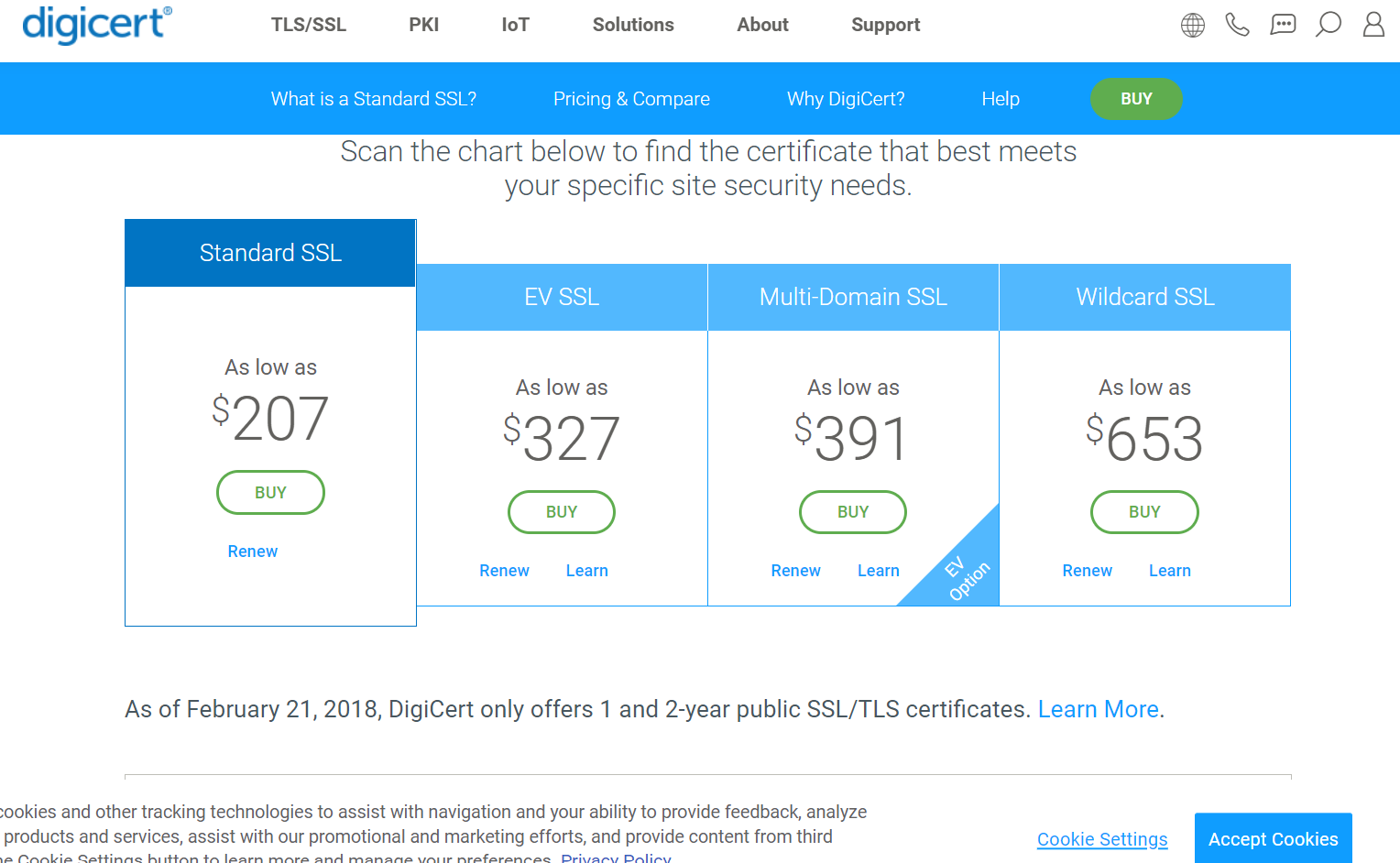
Task: Renew a Wildcard SSL certificate
Action: (x=1088, y=571)
